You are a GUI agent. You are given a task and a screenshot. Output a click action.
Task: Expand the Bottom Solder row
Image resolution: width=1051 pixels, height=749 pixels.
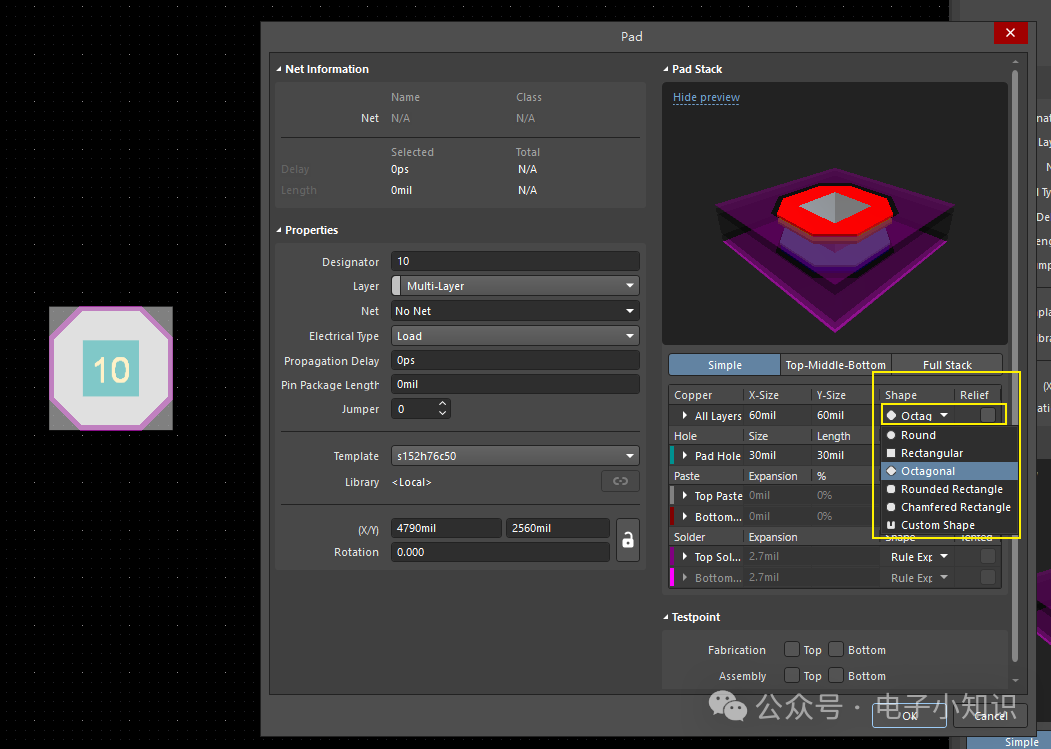pos(684,577)
